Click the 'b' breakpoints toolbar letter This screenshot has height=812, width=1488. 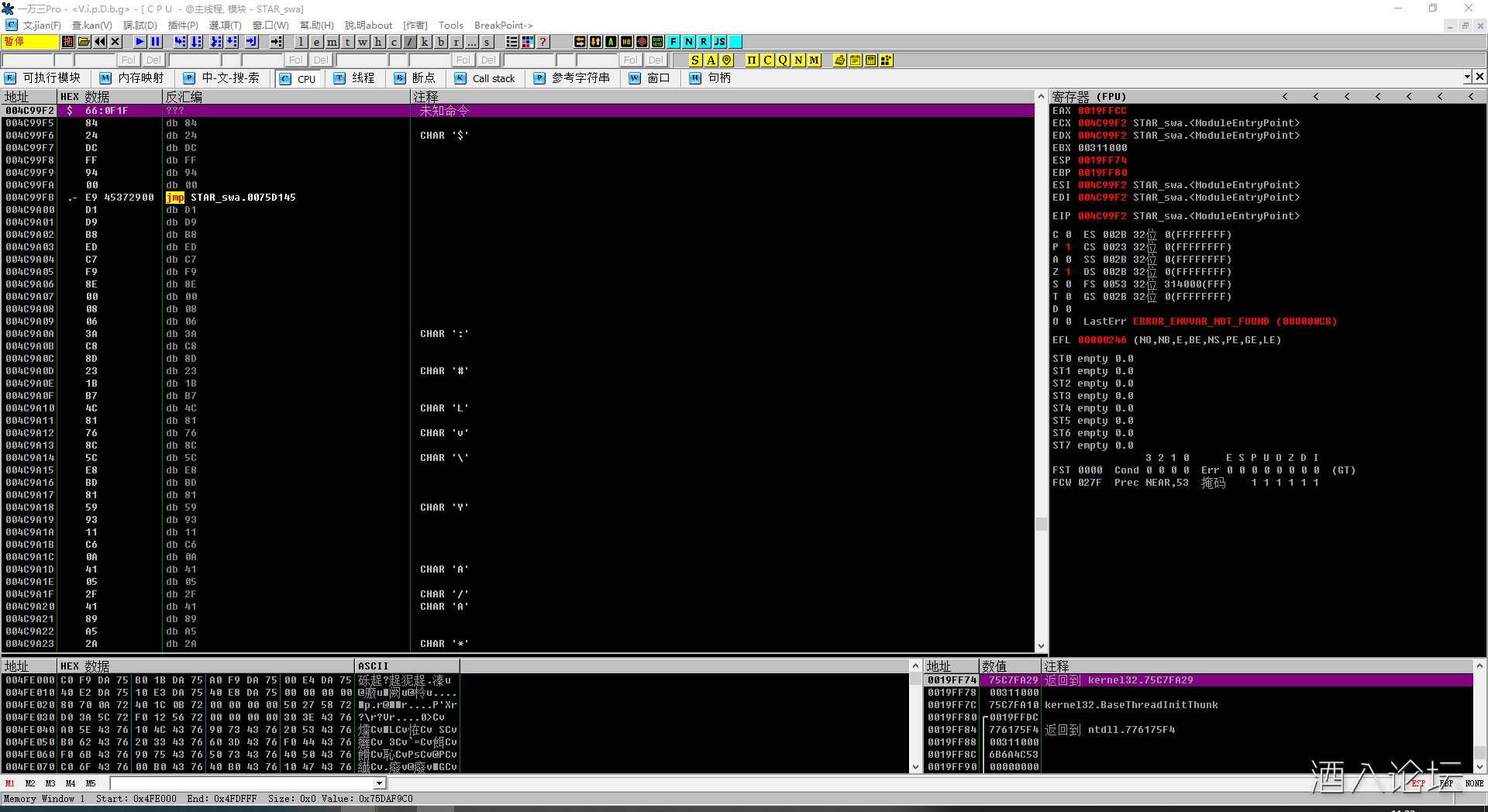(x=440, y=42)
